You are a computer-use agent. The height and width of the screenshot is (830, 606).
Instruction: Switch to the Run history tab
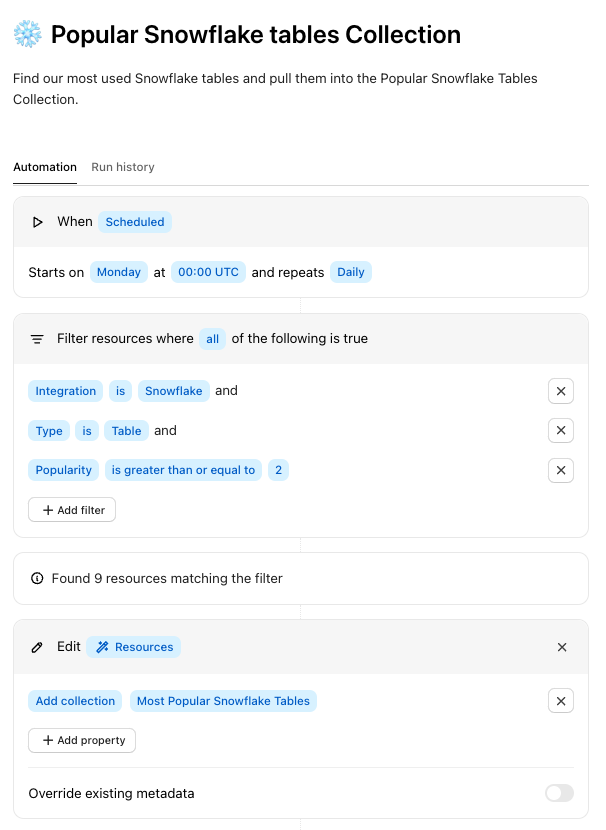pyautogui.click(x=123, y=167)
